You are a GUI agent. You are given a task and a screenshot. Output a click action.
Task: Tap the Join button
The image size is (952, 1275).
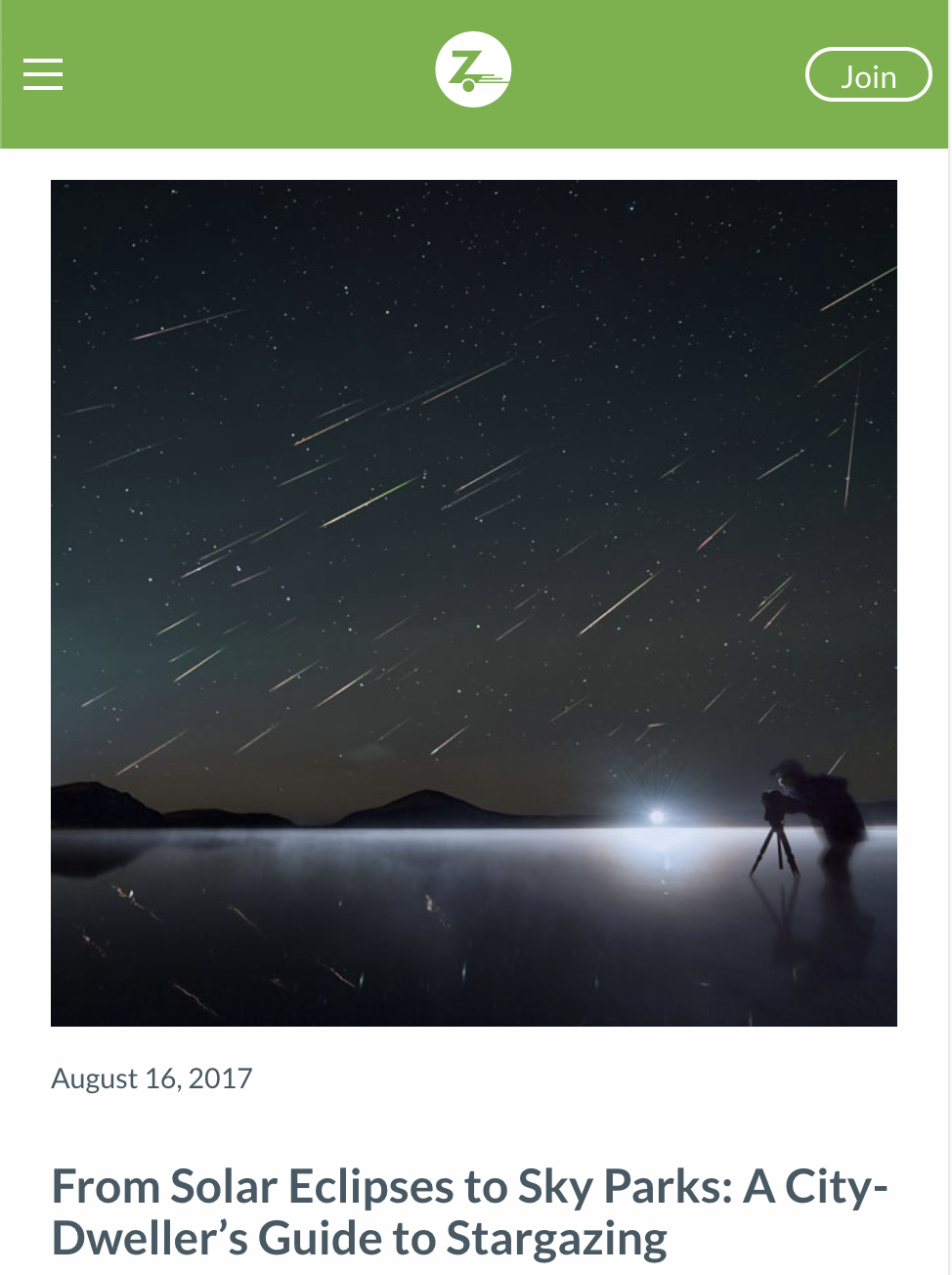pyautogui.click(x=868, y=75)
